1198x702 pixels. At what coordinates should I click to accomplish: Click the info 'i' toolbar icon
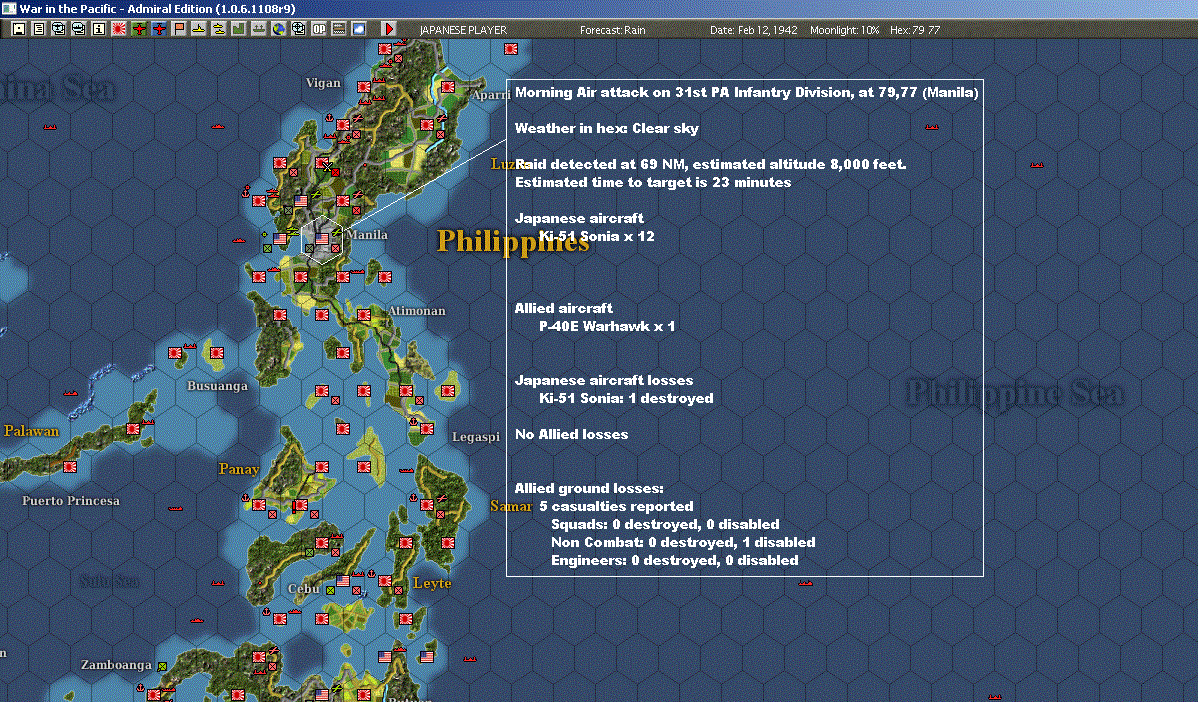(99, 29)
